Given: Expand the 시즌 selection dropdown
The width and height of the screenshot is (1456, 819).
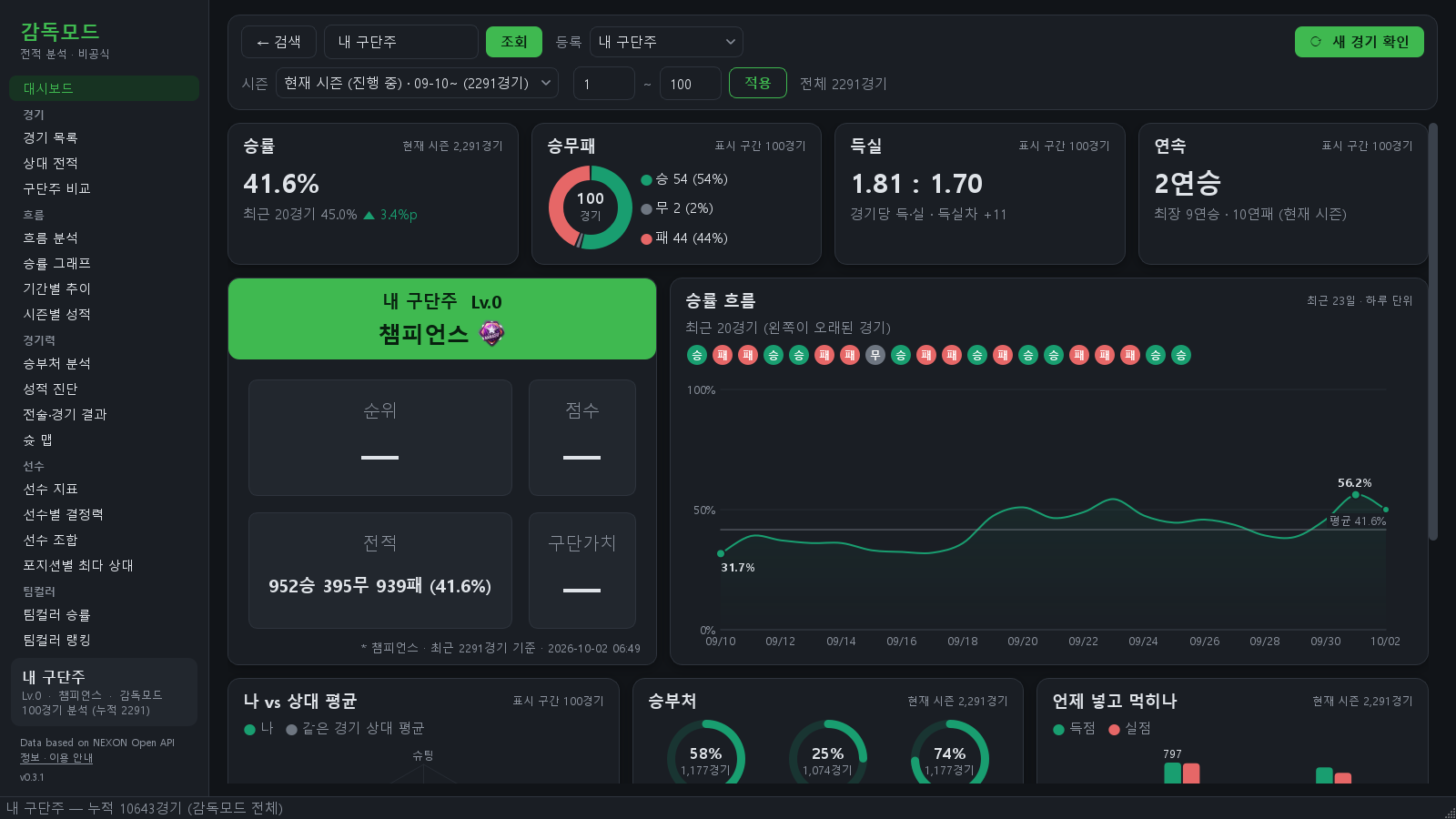Looking at the screenshot, I should (417, 83).
